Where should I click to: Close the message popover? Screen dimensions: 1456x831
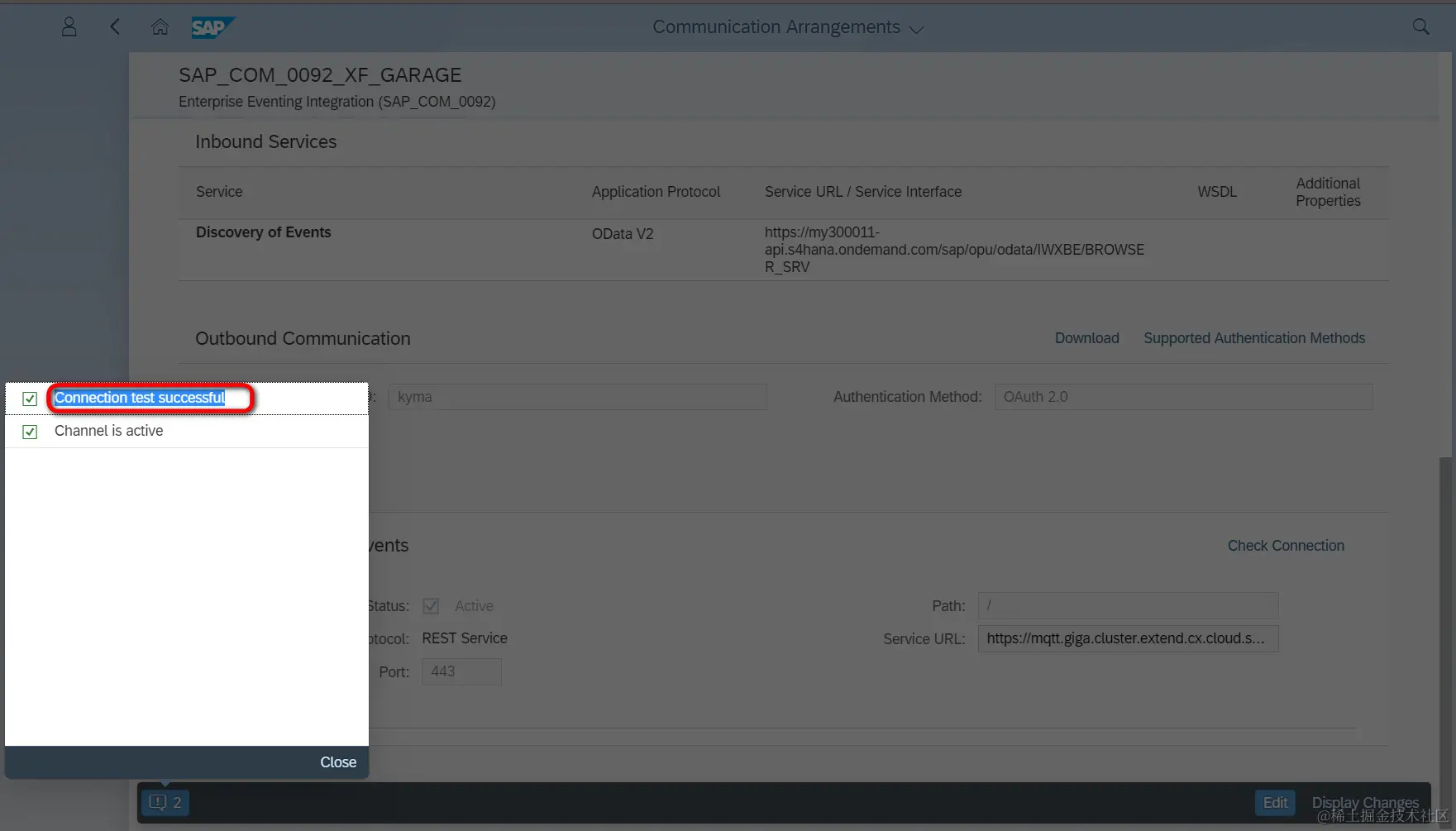pos(338,762)
